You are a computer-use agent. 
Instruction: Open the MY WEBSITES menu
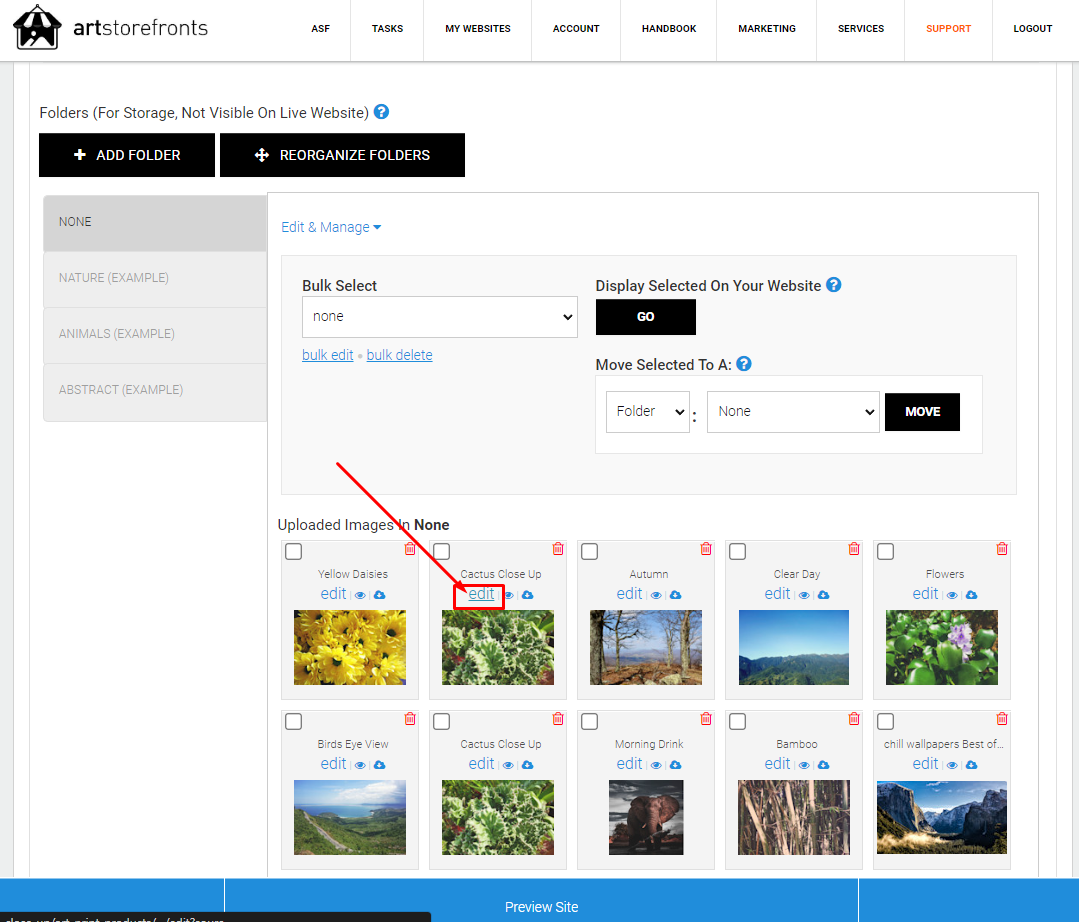point(478,29)
